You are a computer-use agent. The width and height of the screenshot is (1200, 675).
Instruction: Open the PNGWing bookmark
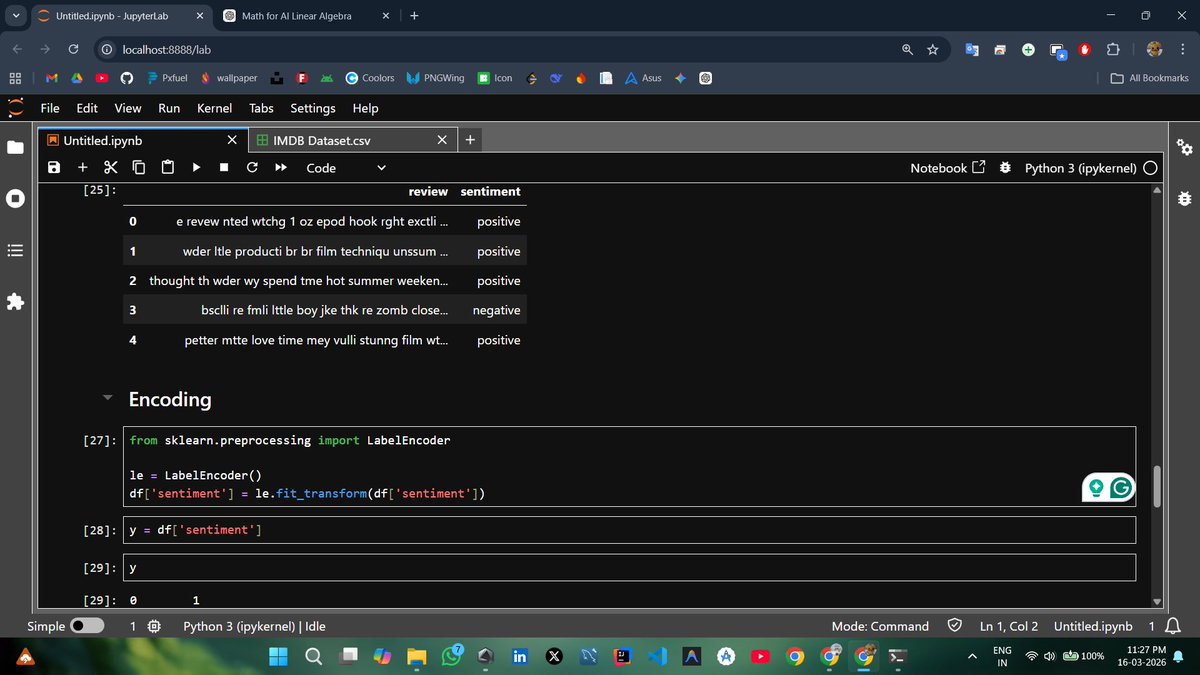[x=435, y=78]
